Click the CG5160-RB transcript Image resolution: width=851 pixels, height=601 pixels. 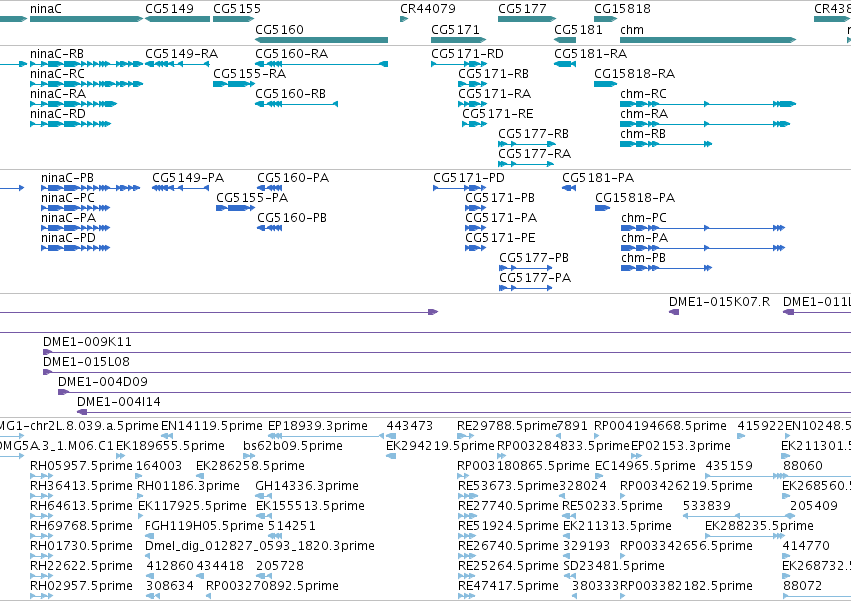click(x=296, y=104)
